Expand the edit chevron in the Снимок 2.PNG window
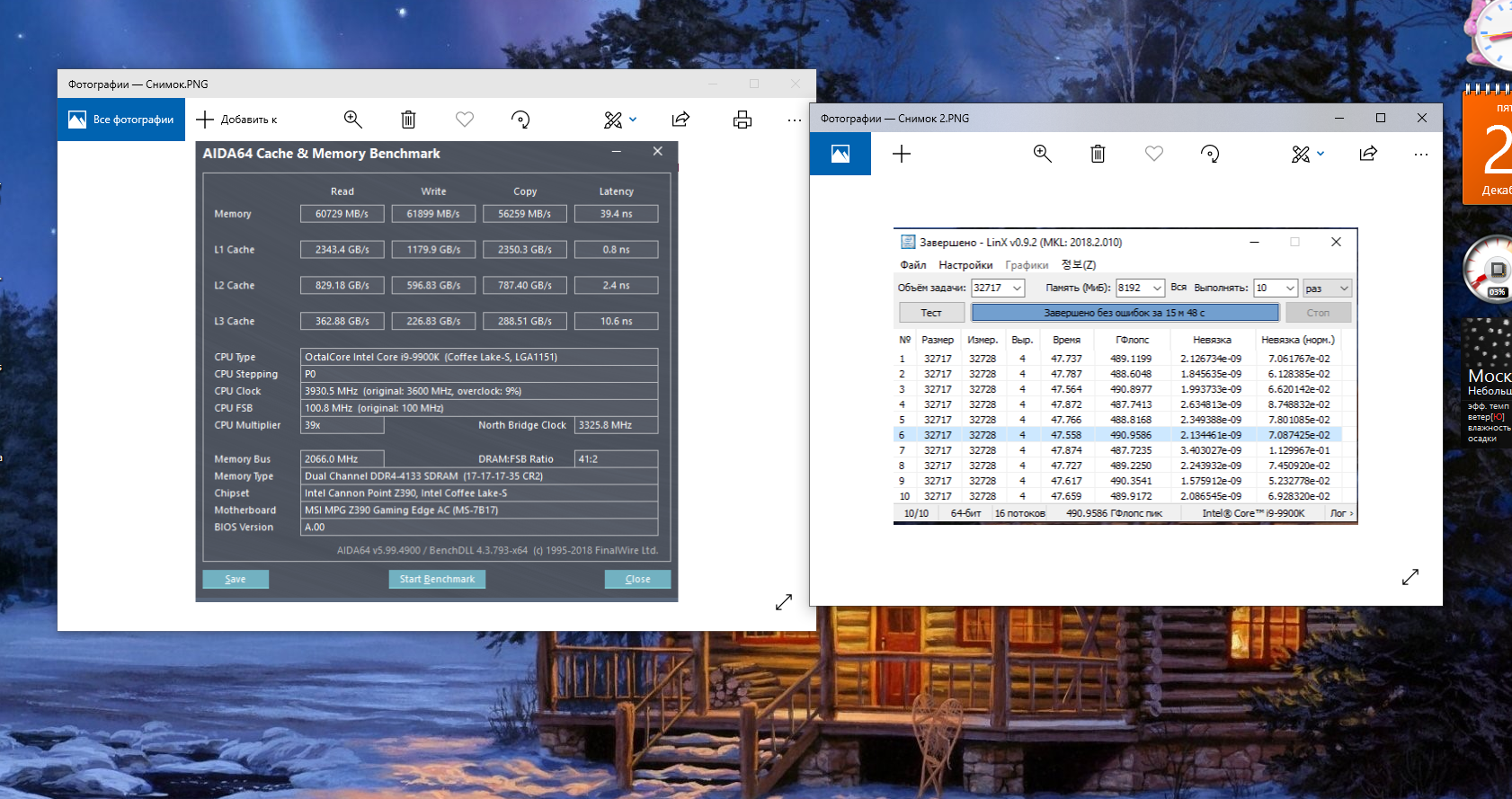Image resolution: width=1512 pixels, height=799 pixels. click(x=1321, y=154)
